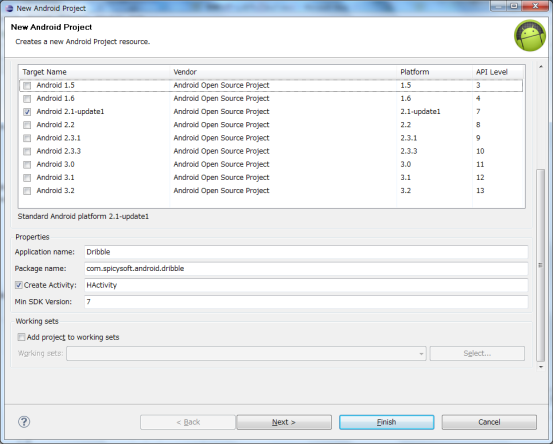Enable Add project to working sets
This screenshot has height=444, width=553.
21,337
